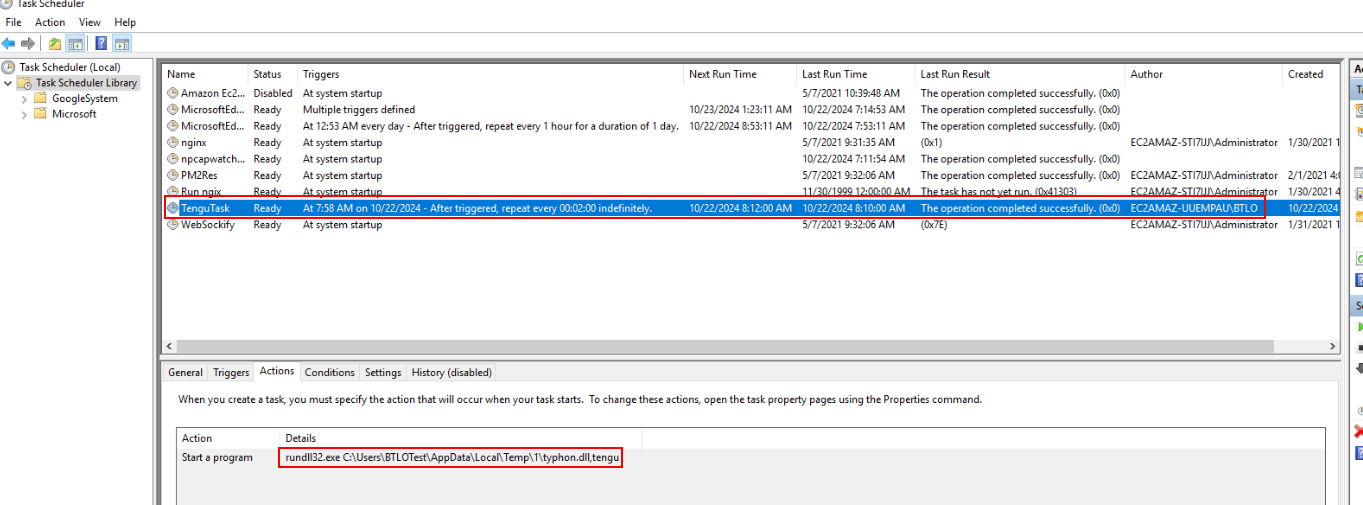Screen dimensions: 1363x505
Task: Click the Microsoft folder icon in tree
Action: 40,114
